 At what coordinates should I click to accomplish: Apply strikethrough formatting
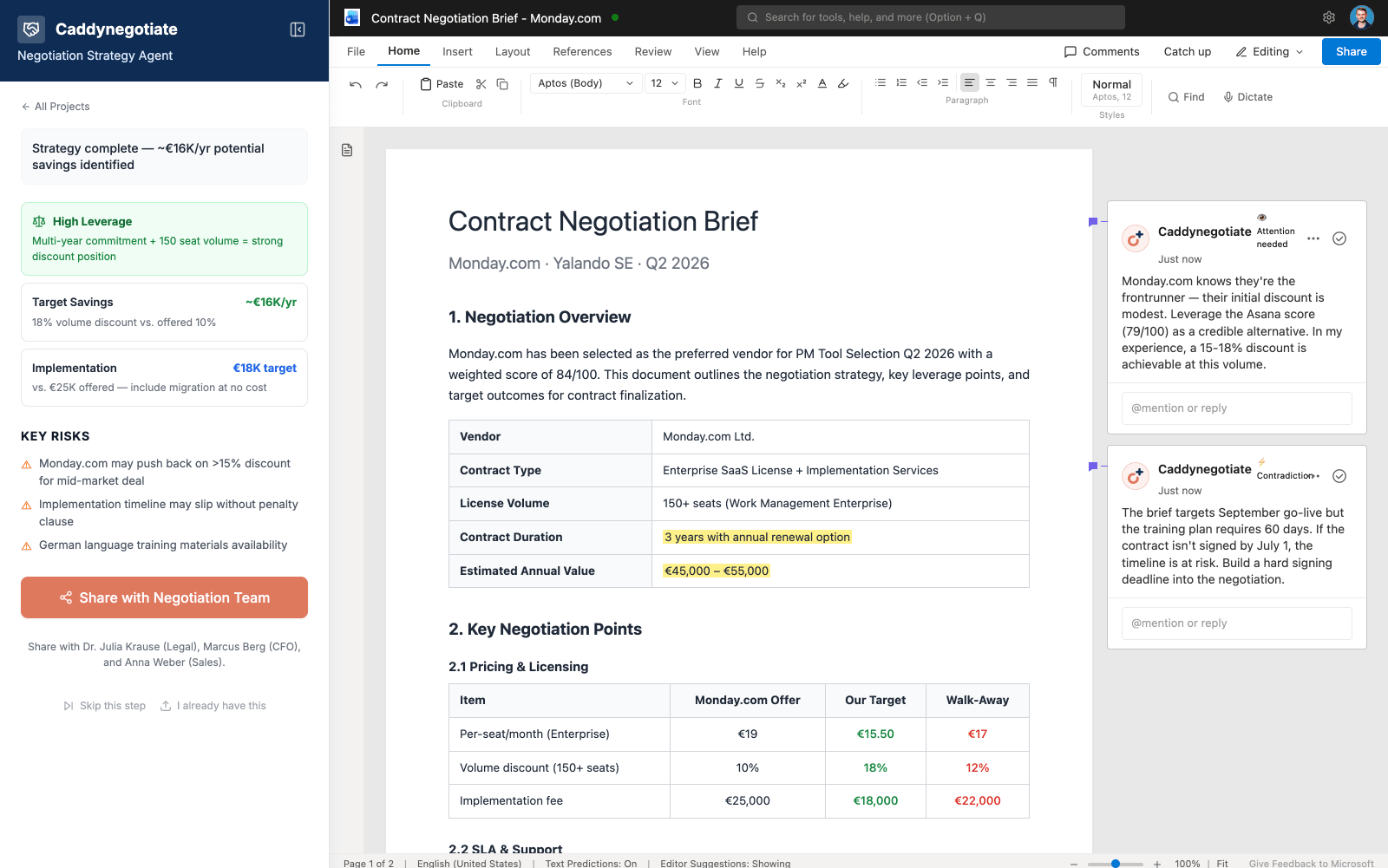pos(760,83)
